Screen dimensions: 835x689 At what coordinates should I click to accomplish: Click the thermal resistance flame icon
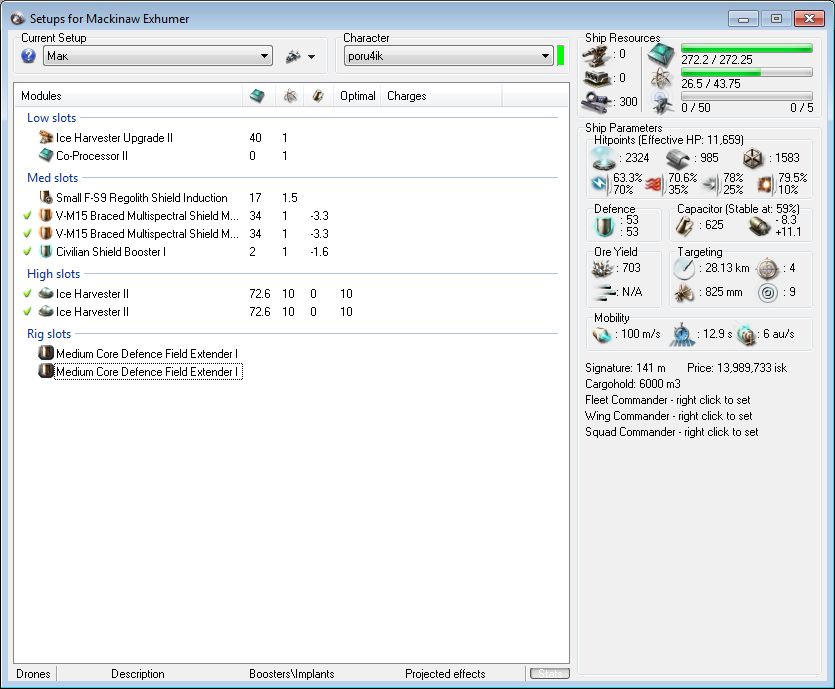click(x=654, y=184)
